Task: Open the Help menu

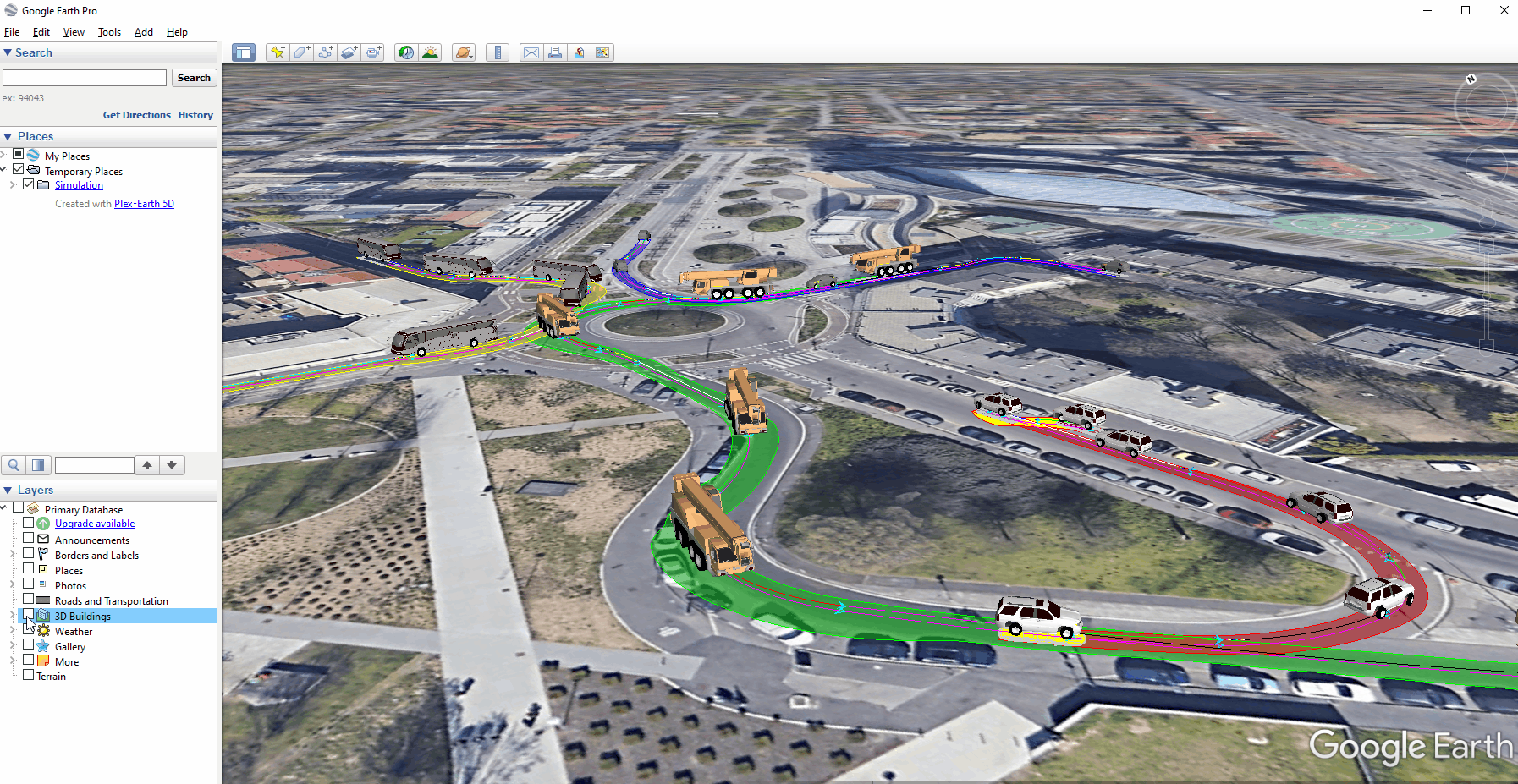Action: pos(177,32)
